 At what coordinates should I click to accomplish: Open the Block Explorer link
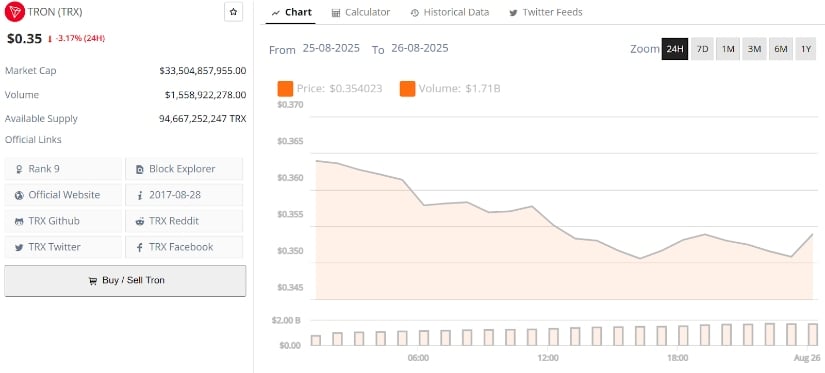pos(184,169)
